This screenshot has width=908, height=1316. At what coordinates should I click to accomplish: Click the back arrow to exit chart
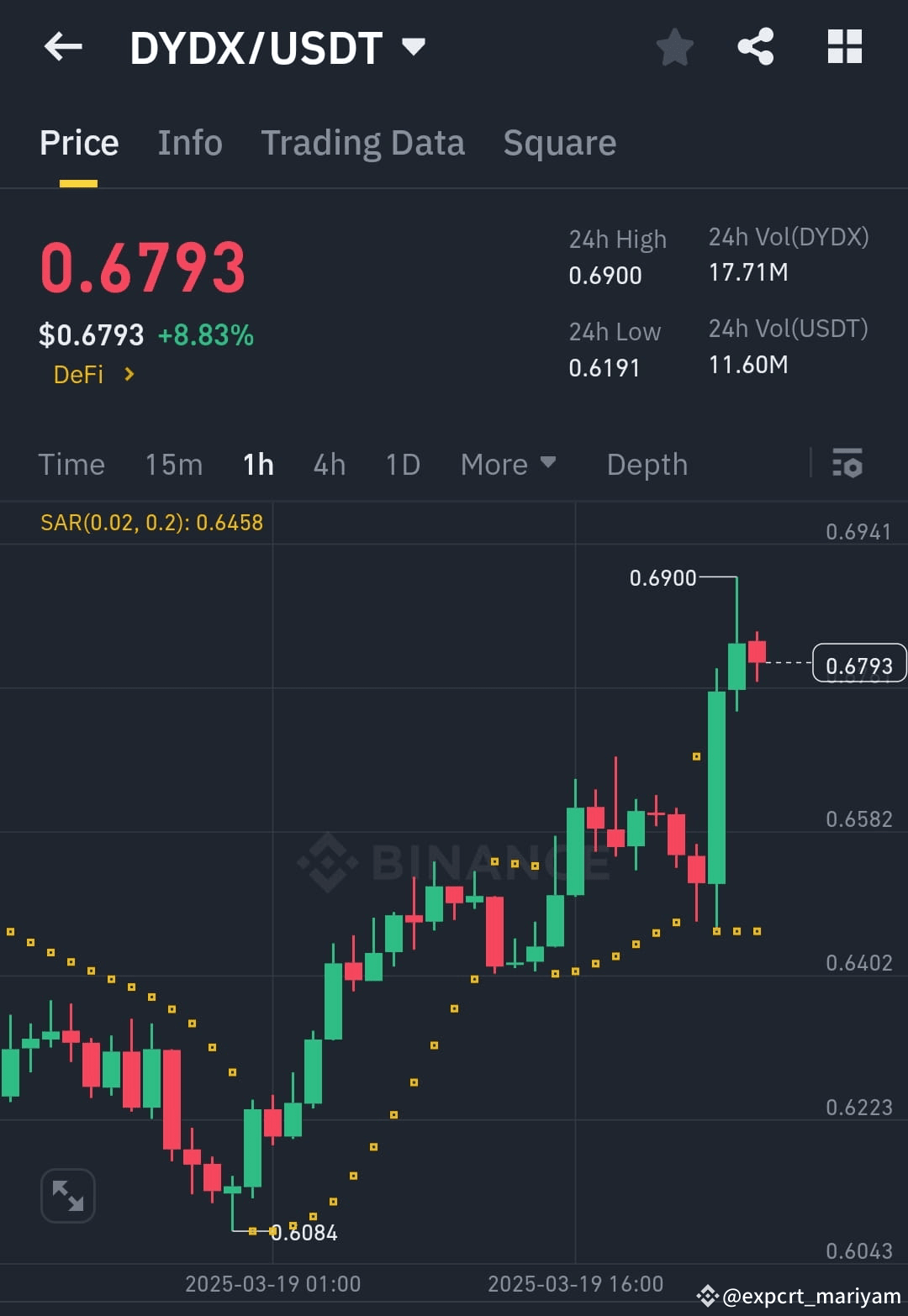click(63, 47)
